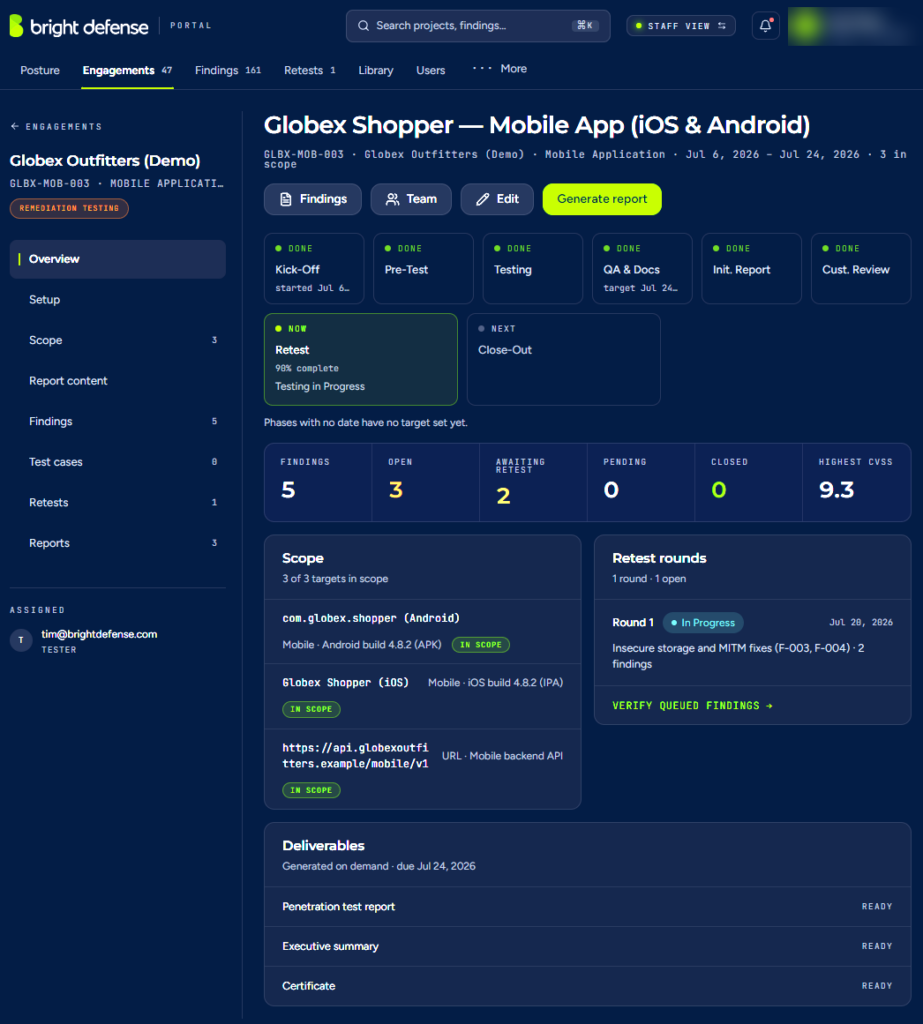Open the top Findings 161 tab

228,70
